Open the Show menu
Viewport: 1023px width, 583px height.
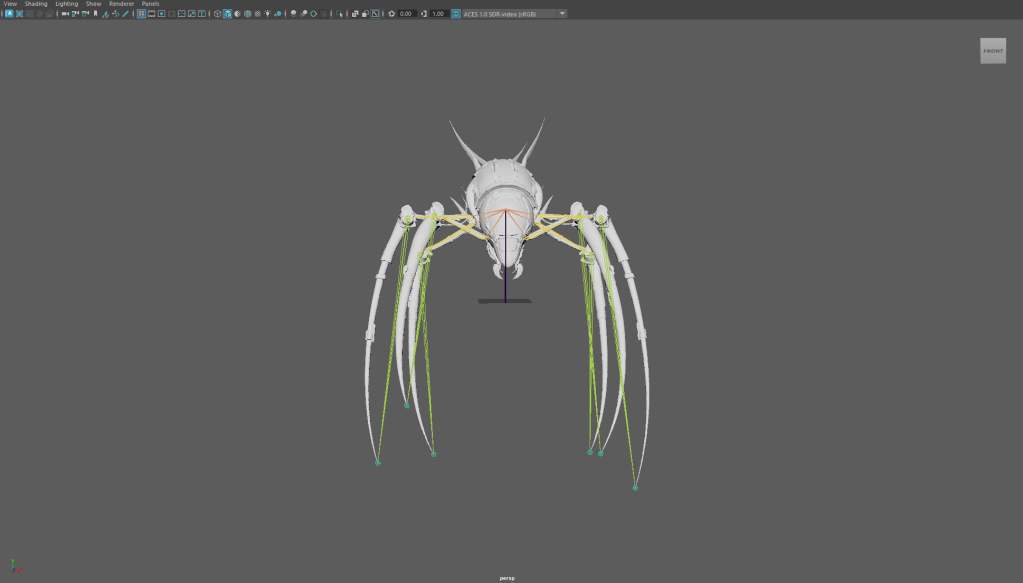coord(93,4)
